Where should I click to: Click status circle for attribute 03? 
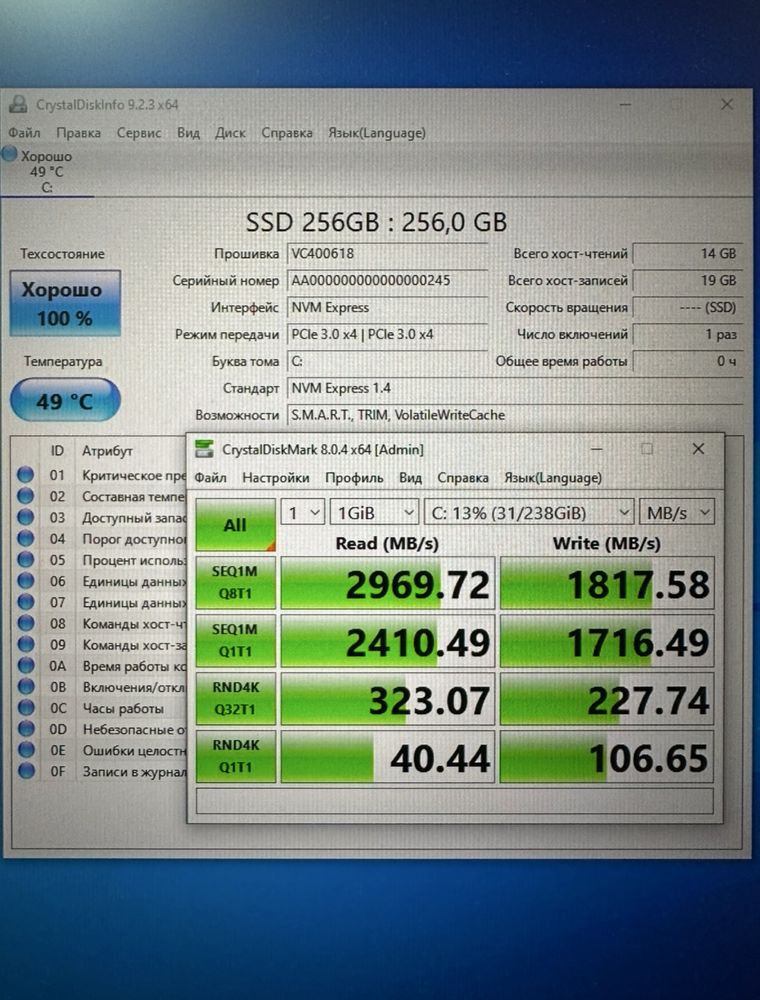(x=26, y=517)
